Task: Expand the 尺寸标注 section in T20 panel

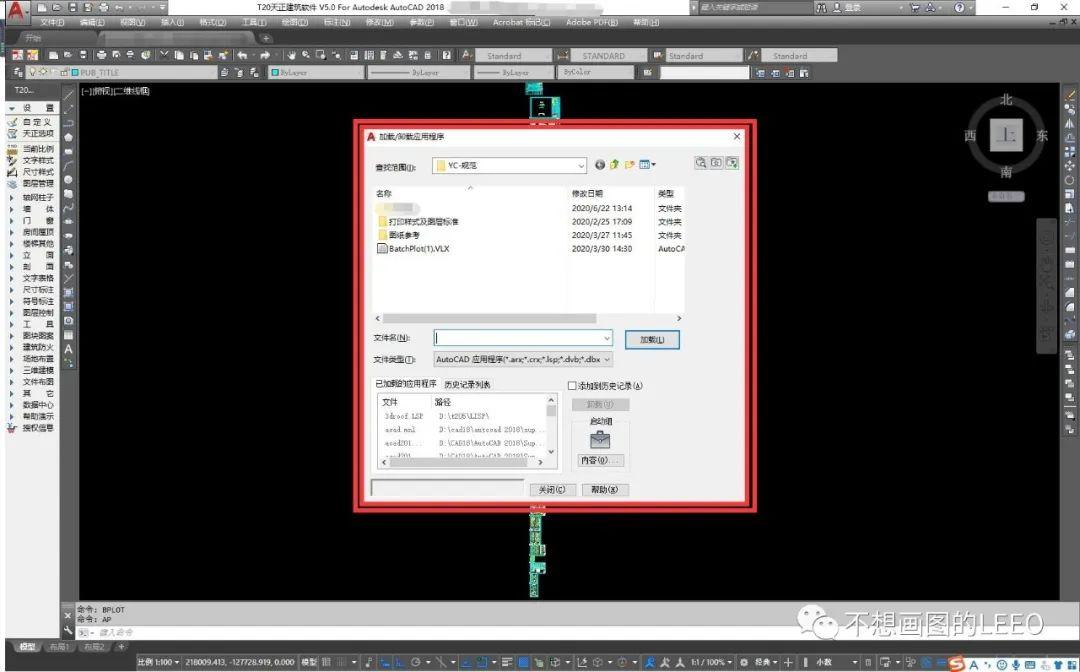Action: [11, 290]
